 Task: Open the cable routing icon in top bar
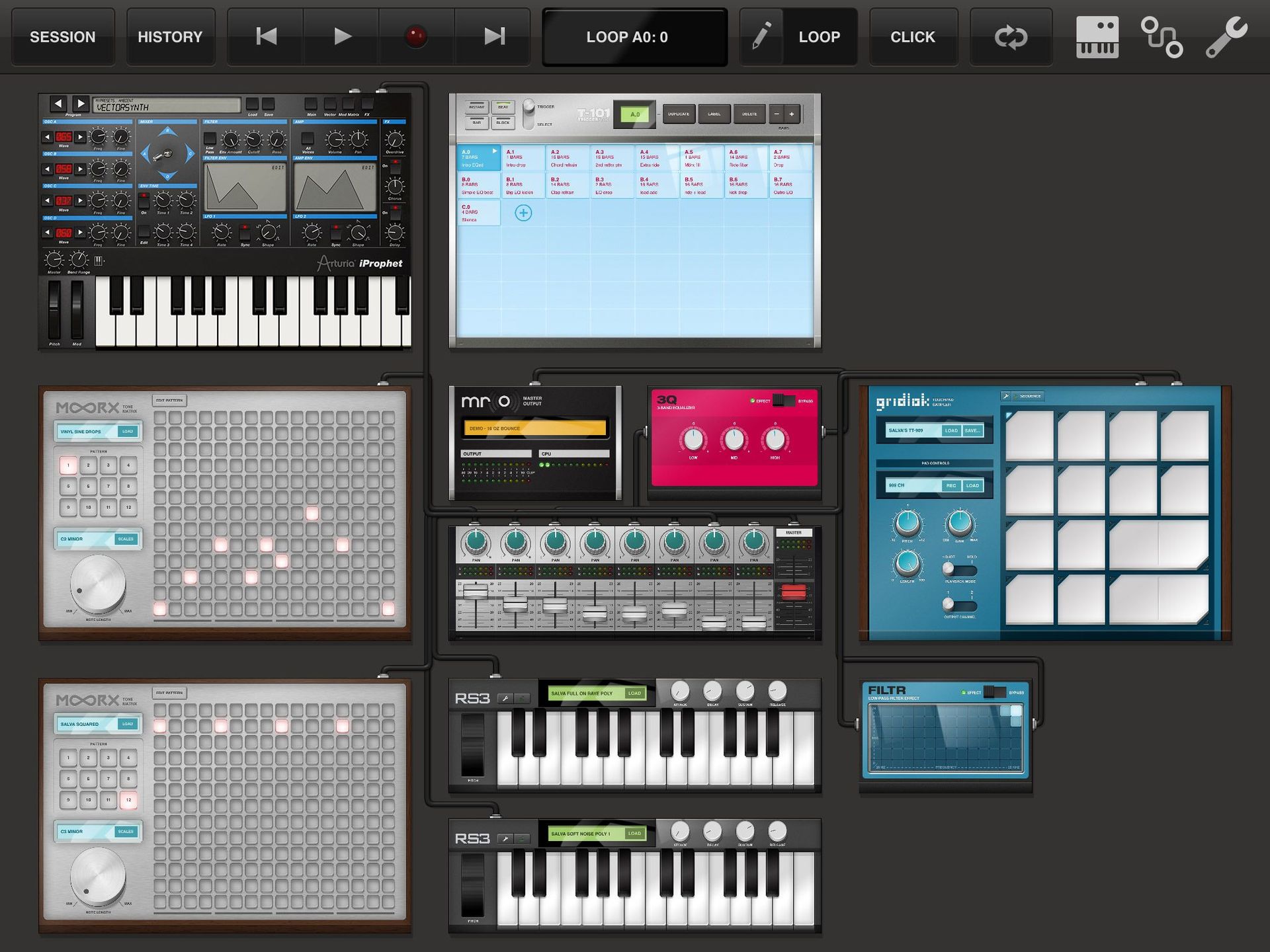click(x=1162, y=37)
